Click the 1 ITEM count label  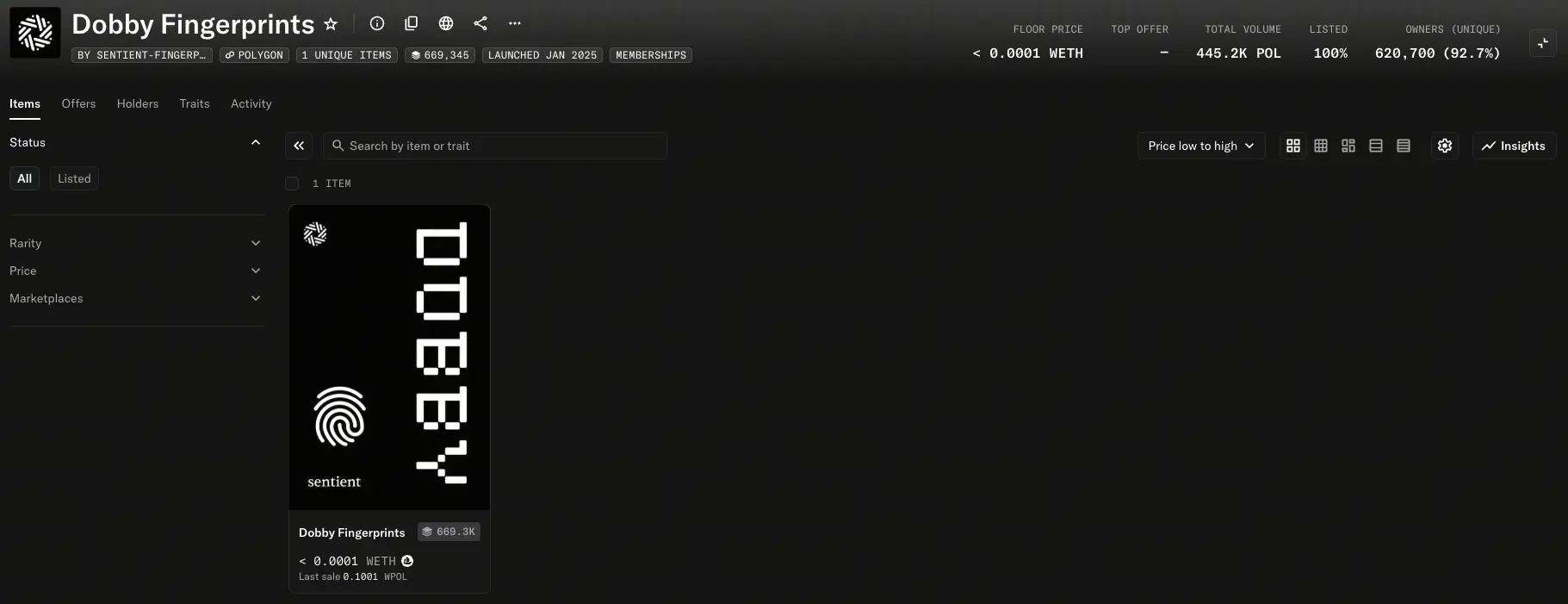coord(332,184)
